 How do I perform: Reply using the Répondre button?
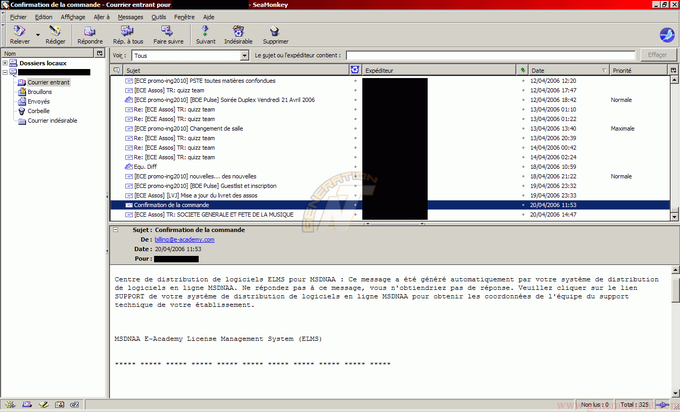pyautogui.click(x=90, y=35)
